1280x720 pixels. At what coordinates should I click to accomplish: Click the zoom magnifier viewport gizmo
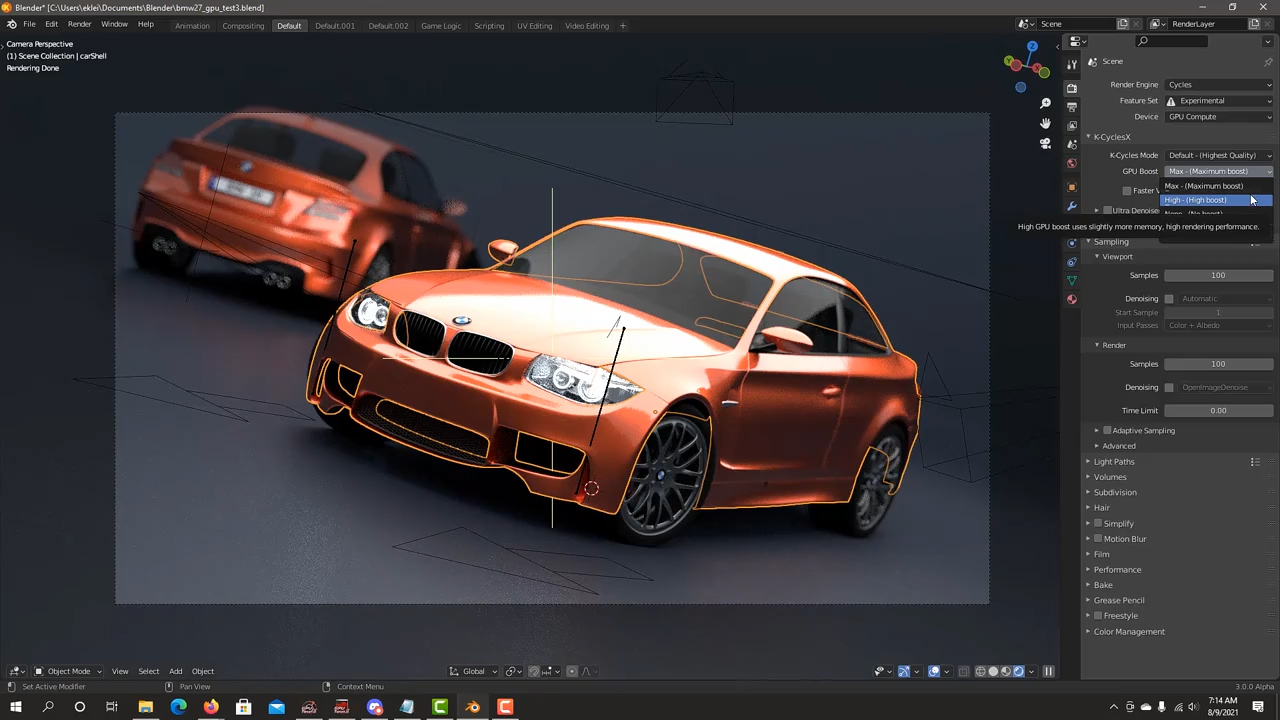click(1045, 103)
